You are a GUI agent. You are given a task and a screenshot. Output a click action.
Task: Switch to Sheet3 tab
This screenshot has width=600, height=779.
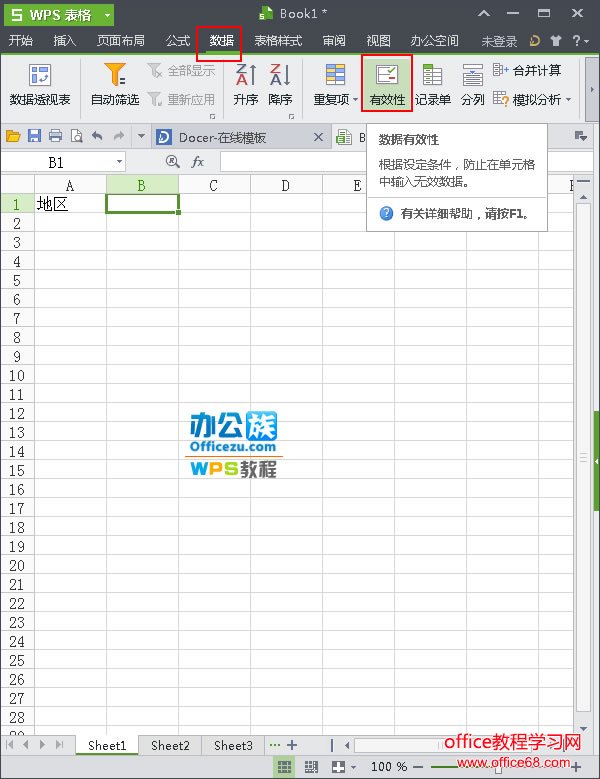pos(233,745)
